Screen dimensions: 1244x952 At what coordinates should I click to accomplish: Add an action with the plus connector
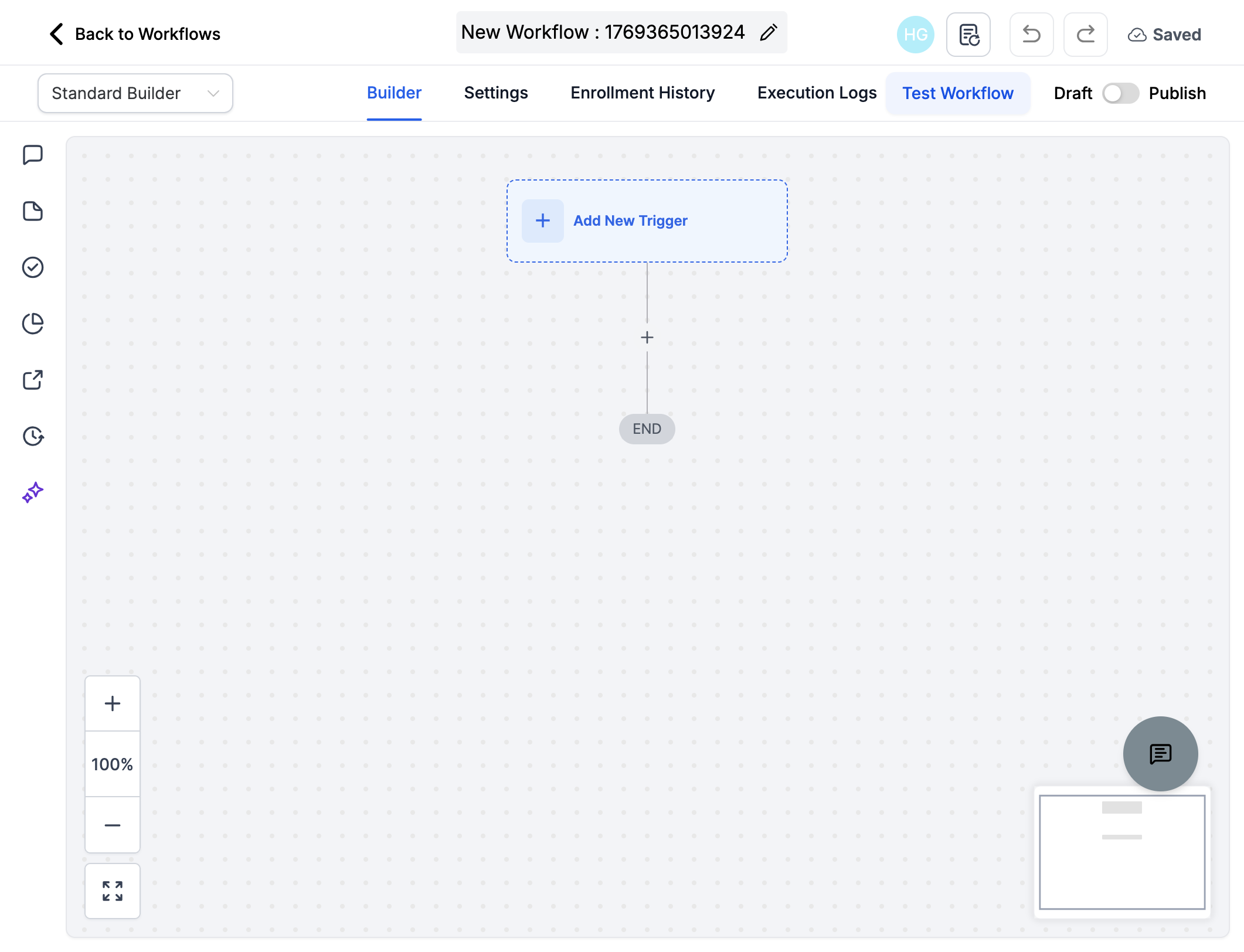[x=647, y=338]
